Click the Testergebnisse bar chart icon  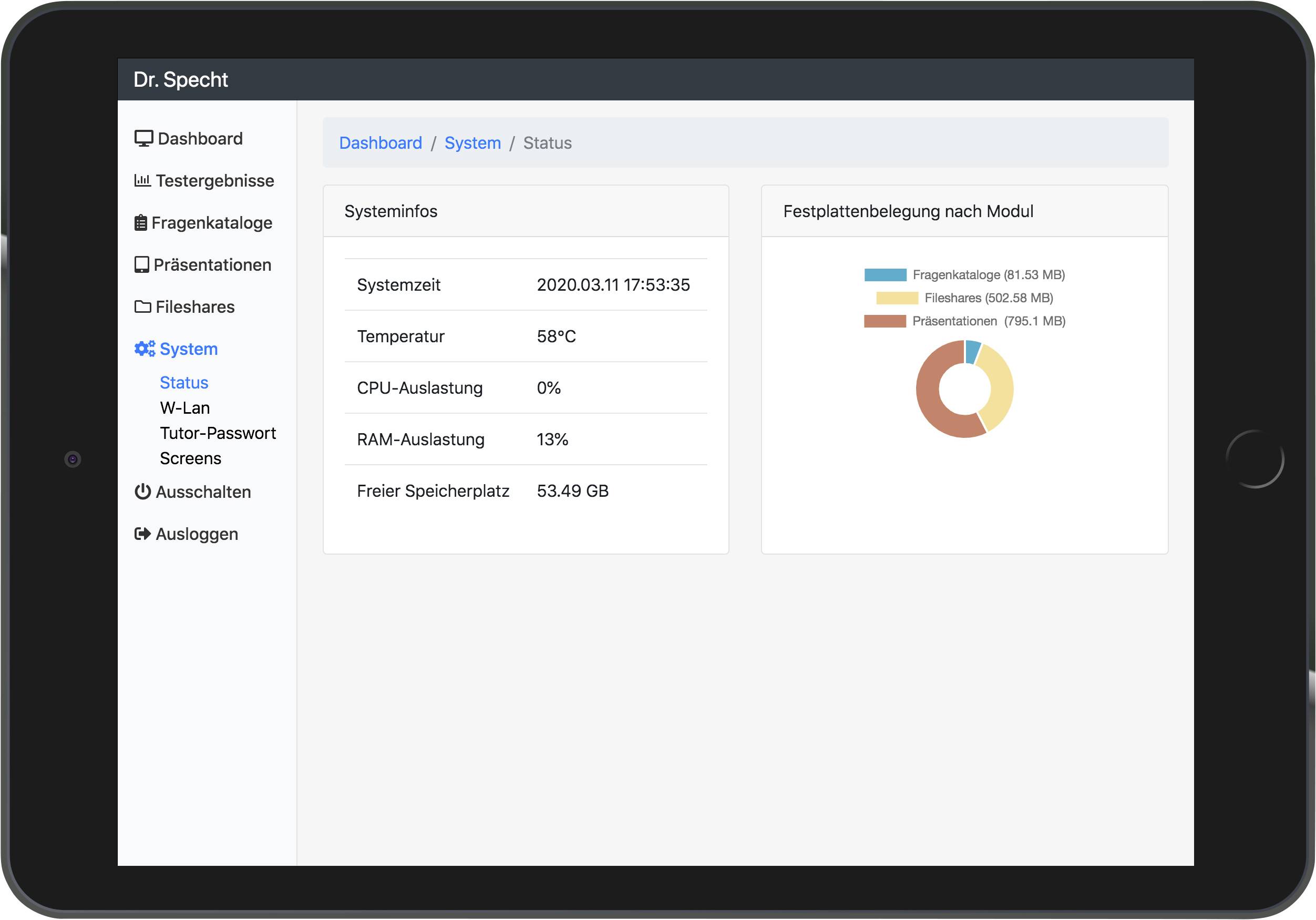(142, 180)
